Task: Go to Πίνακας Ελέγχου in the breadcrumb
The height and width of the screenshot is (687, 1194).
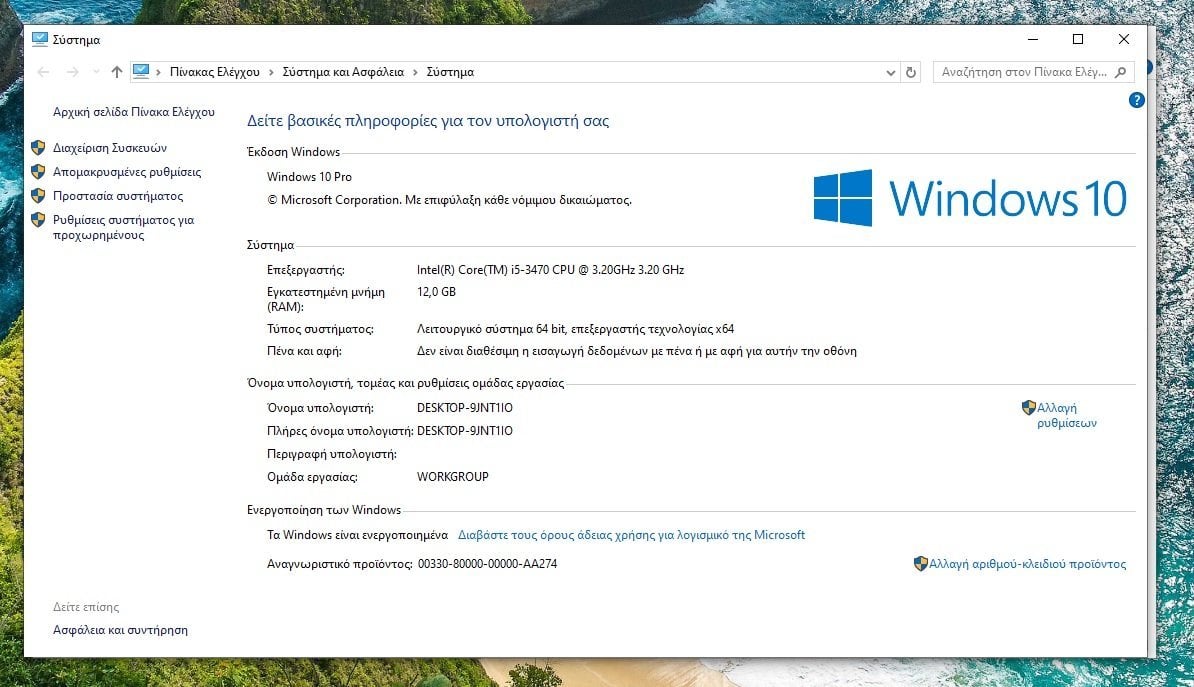Action: coord(215,72)
